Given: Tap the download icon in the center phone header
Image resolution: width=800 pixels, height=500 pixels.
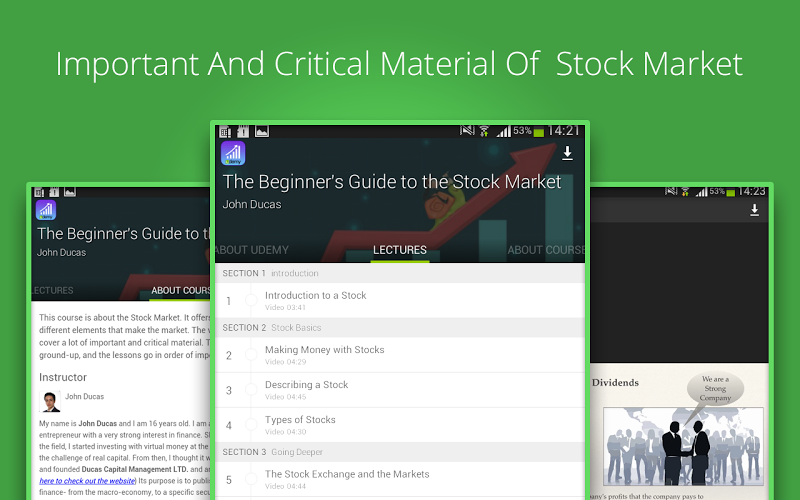Looking at the screenshot, I should coord(567,153).
